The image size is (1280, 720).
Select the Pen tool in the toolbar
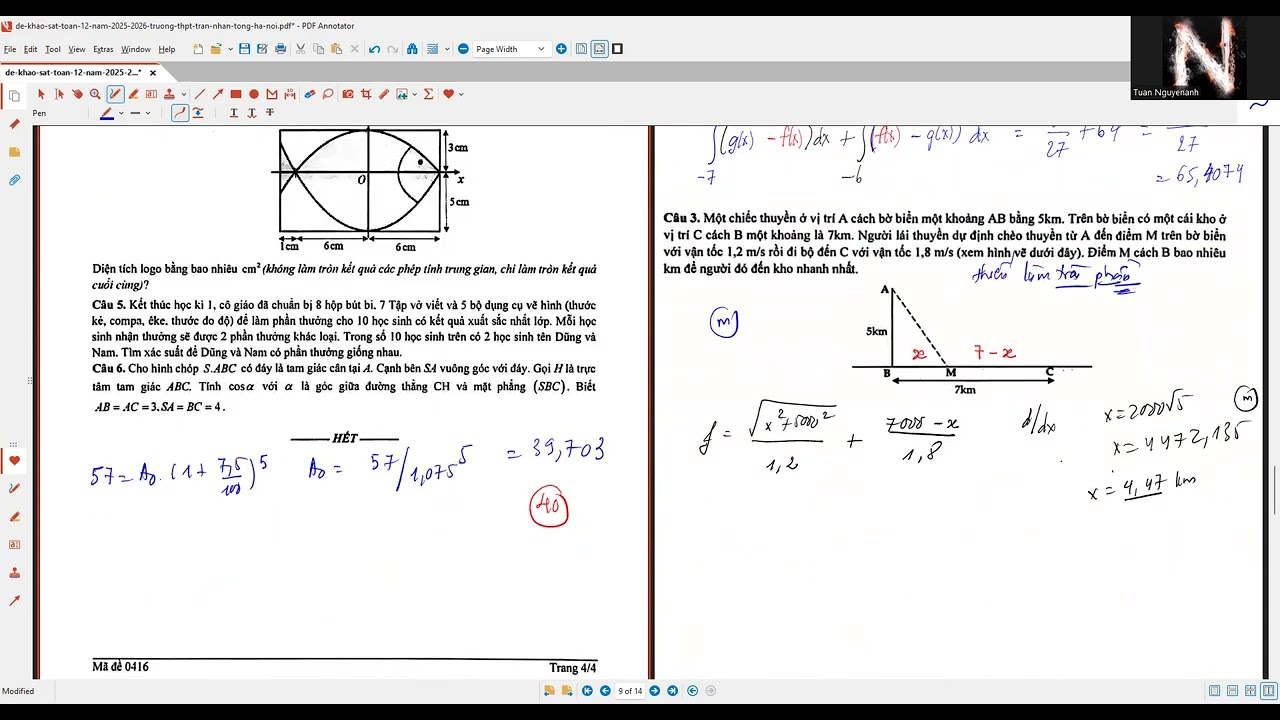116,94
